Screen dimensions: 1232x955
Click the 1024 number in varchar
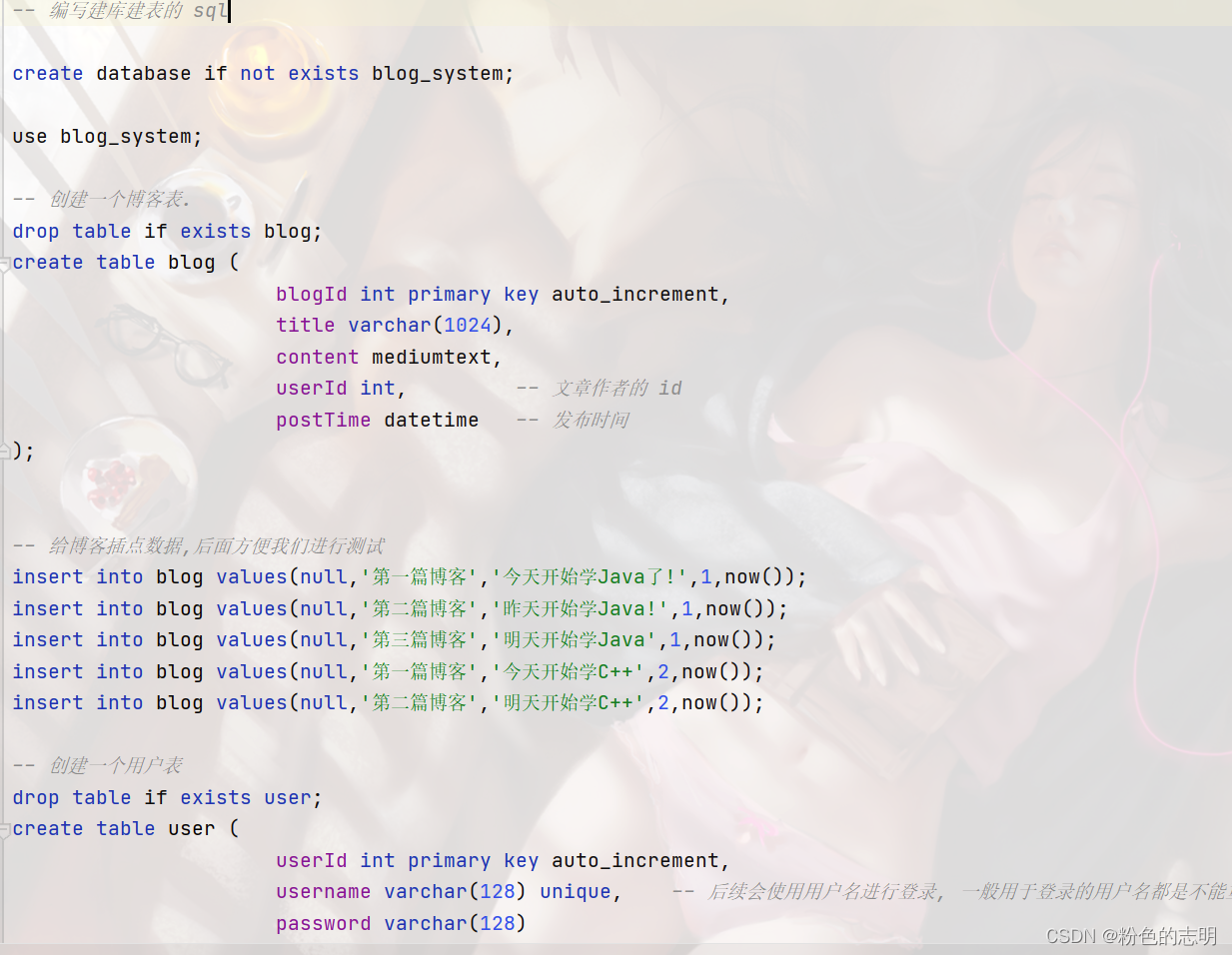[x=468, y=326]
